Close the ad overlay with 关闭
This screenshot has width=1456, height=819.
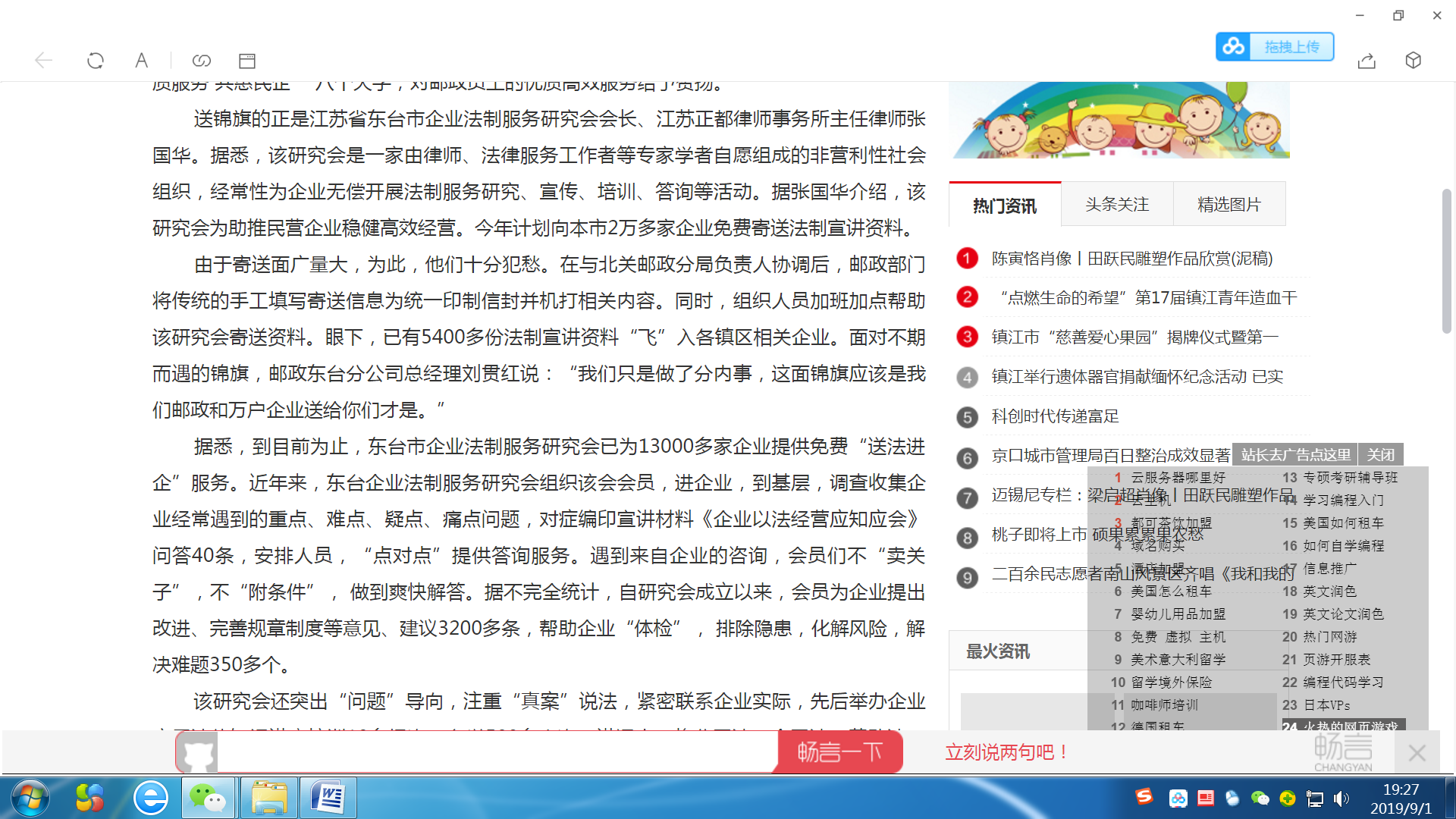(x=1381, y=455)
